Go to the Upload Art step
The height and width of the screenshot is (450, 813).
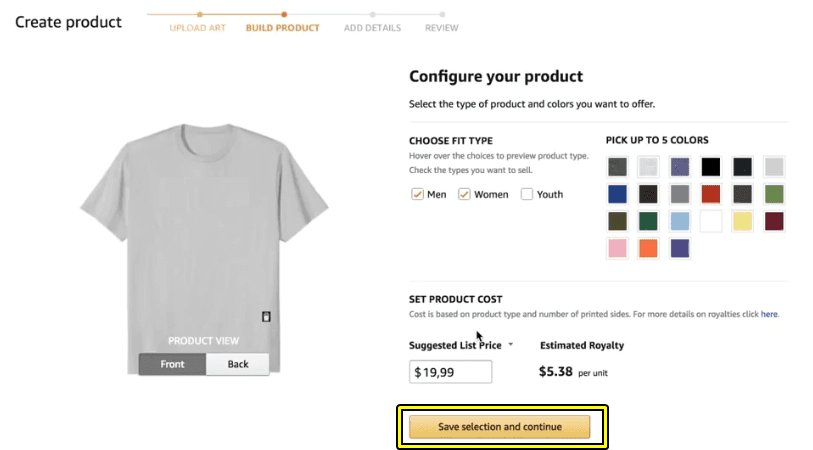click(199, 27)
